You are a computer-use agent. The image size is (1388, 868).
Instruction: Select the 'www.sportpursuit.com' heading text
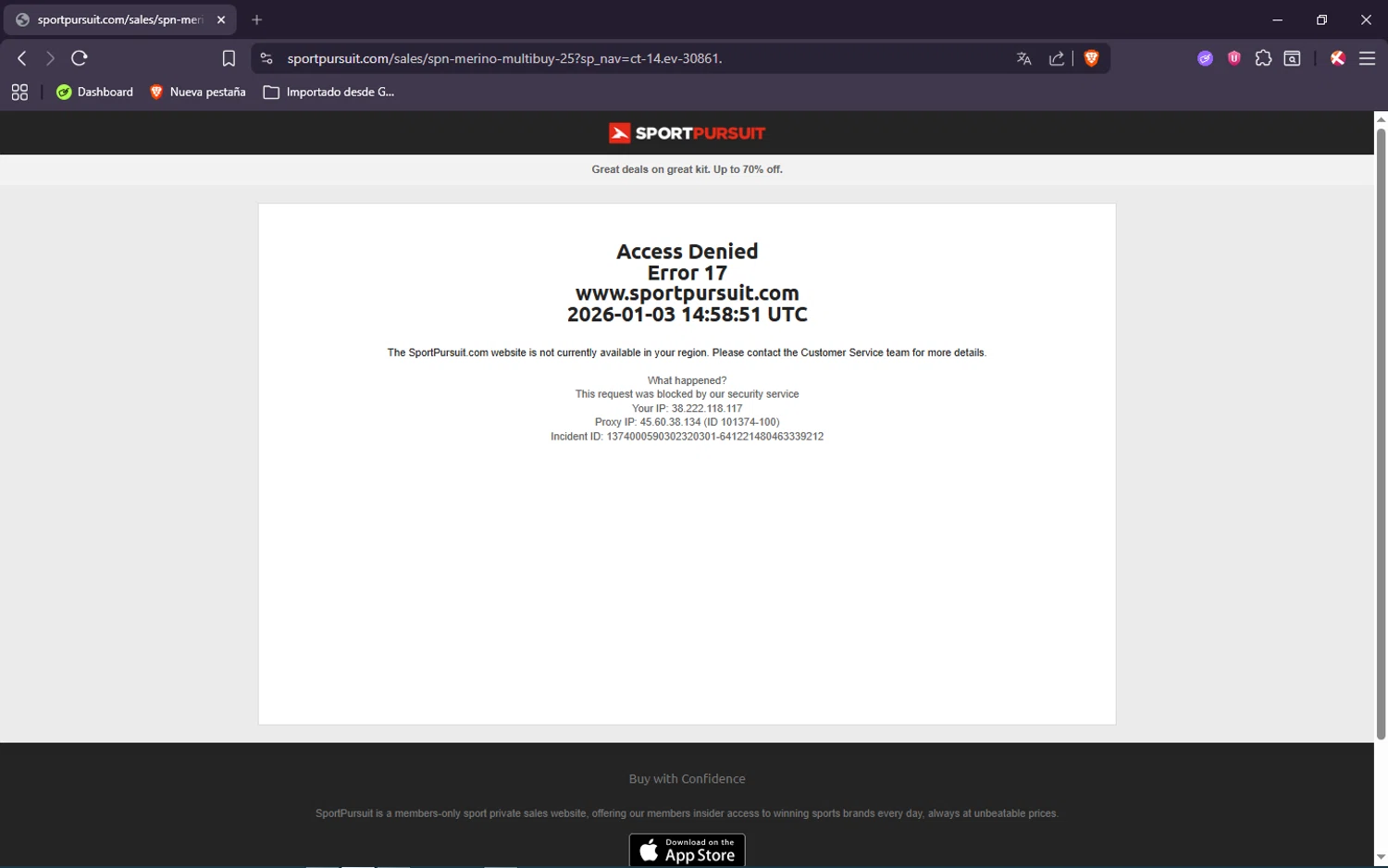(x=687, y=293)
